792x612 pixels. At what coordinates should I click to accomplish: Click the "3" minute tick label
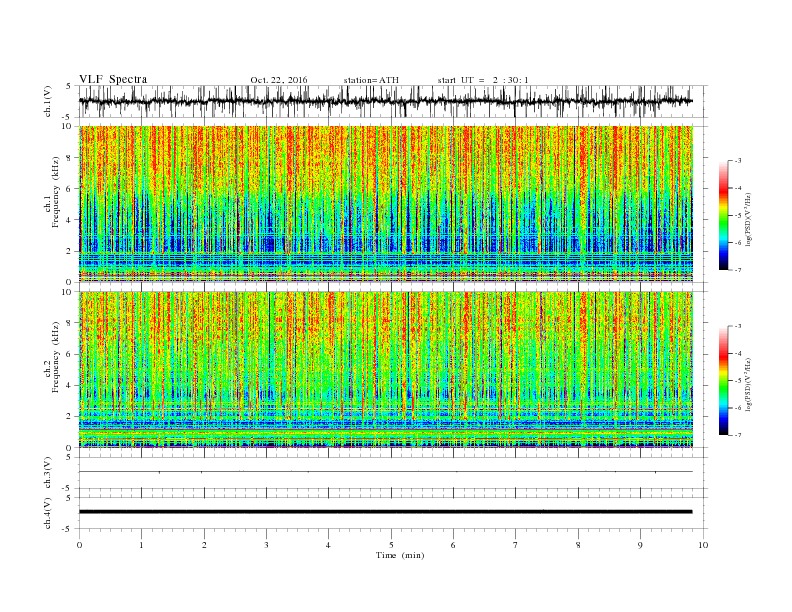(266, 545)
